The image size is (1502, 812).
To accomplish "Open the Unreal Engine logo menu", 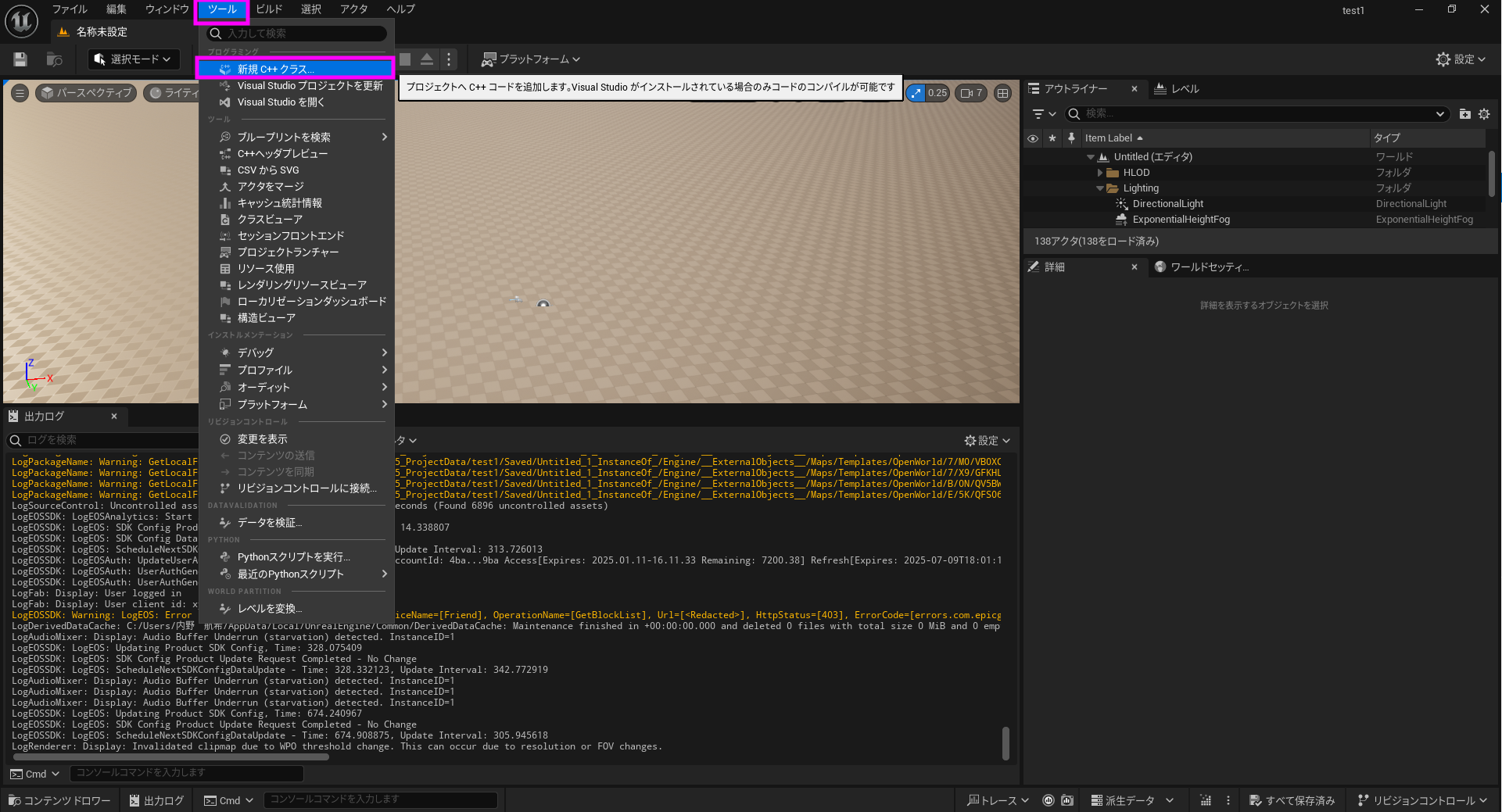I will 20,21.
